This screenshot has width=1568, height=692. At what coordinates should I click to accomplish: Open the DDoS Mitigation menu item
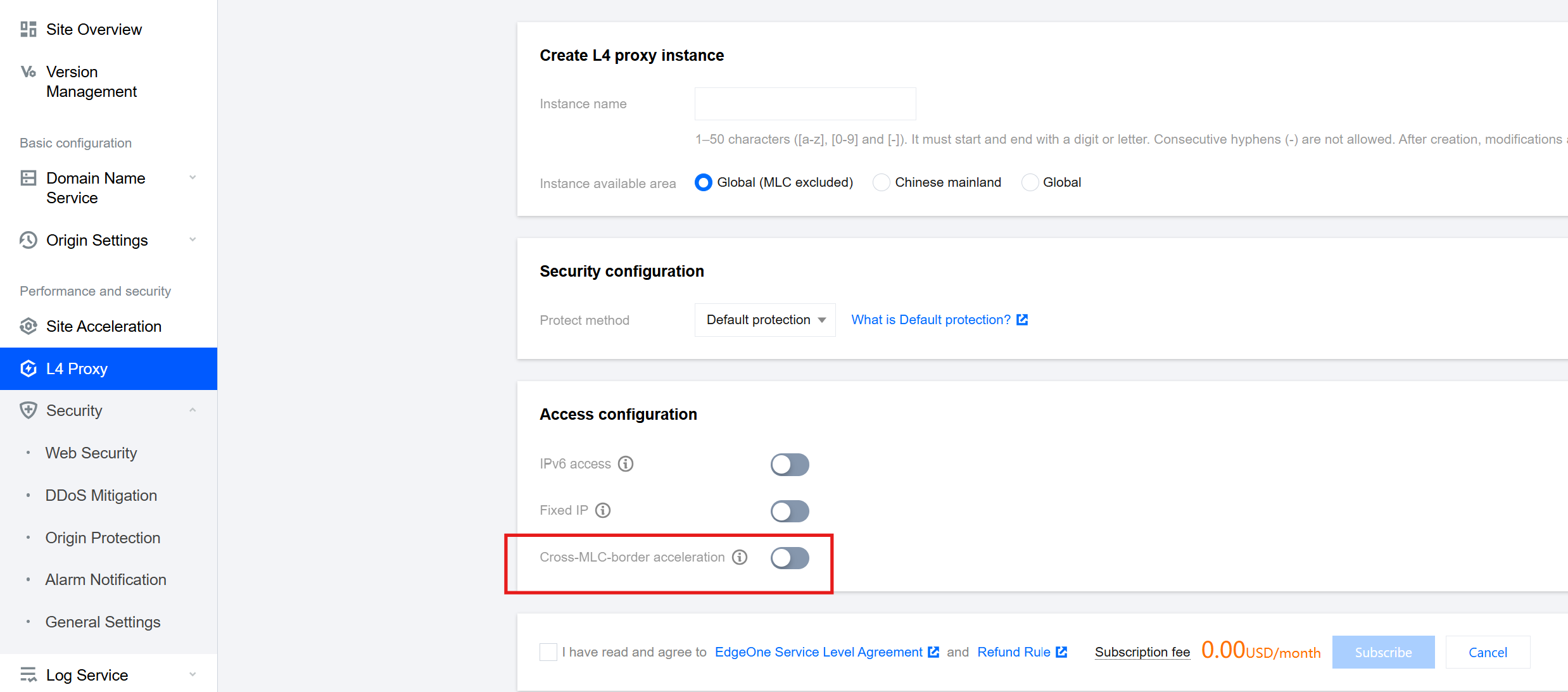click(x=101, y=496)
